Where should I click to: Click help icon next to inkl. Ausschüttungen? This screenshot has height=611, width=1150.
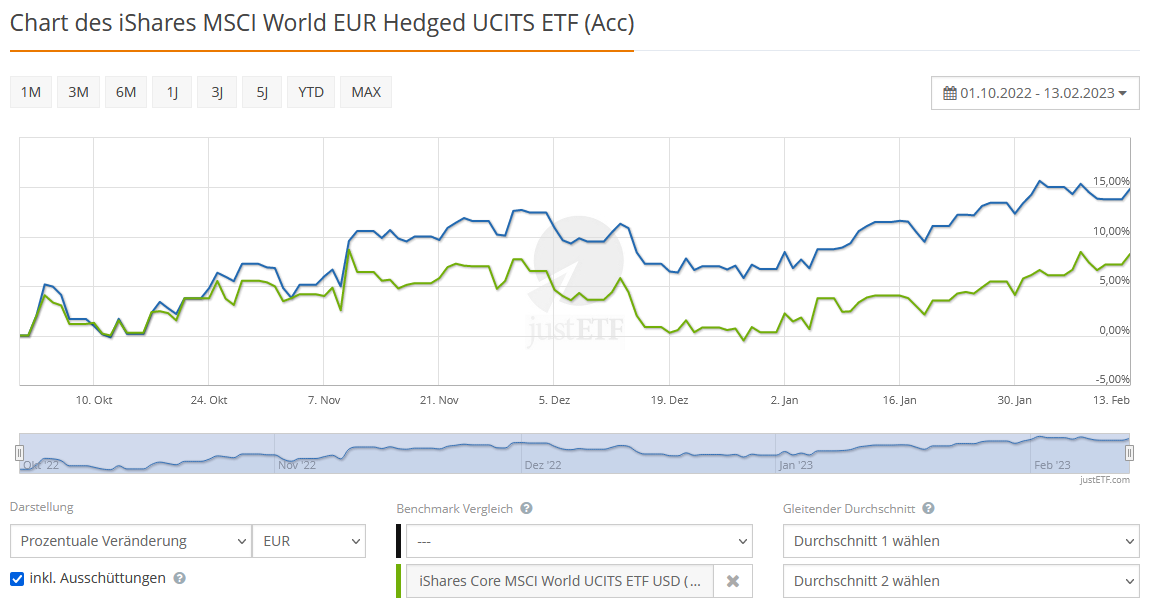pyautogui.click(x=180, y=578)
